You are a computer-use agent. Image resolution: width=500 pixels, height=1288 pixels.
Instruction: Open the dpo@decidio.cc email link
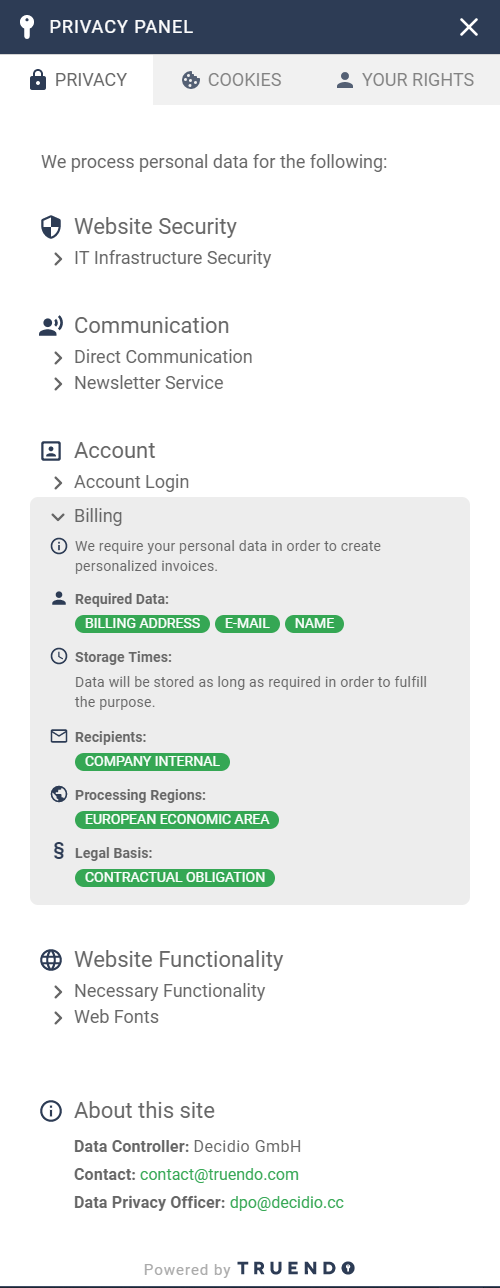(x=287, y=1203)
